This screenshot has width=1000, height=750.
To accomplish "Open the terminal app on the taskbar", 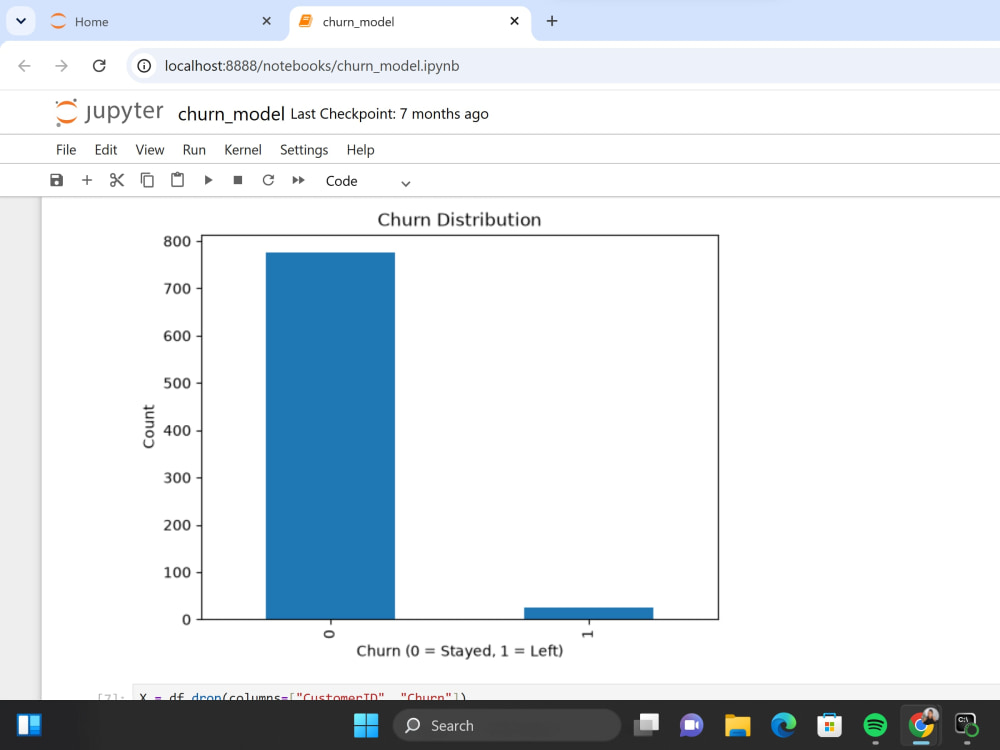I will pyautogui.click(x=966, y=725).
